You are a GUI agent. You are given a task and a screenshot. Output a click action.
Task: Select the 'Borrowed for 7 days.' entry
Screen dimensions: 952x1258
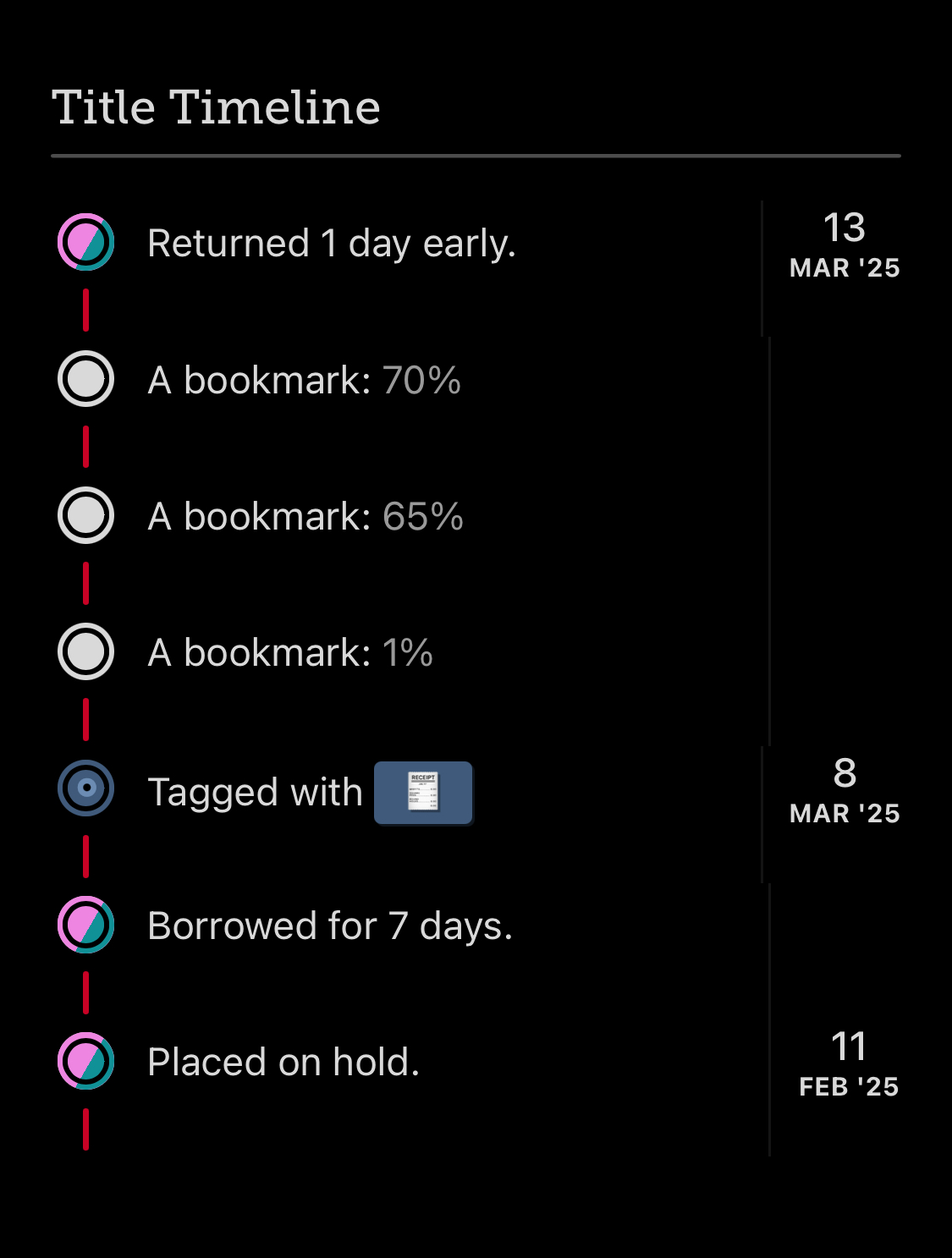point(329,926)
